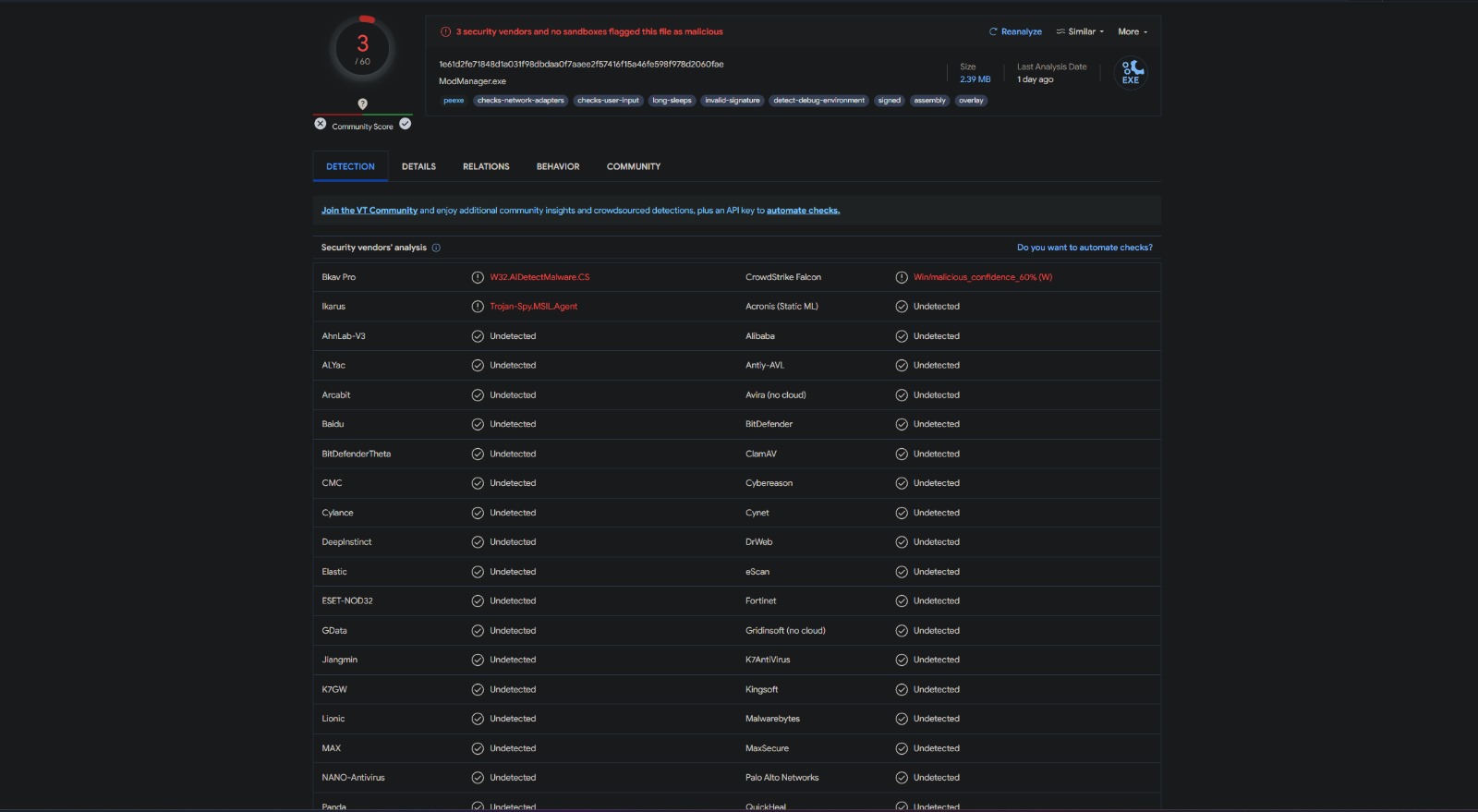
Task: Click the undetected check icon for Cybereason
Action: coord(902,483)
